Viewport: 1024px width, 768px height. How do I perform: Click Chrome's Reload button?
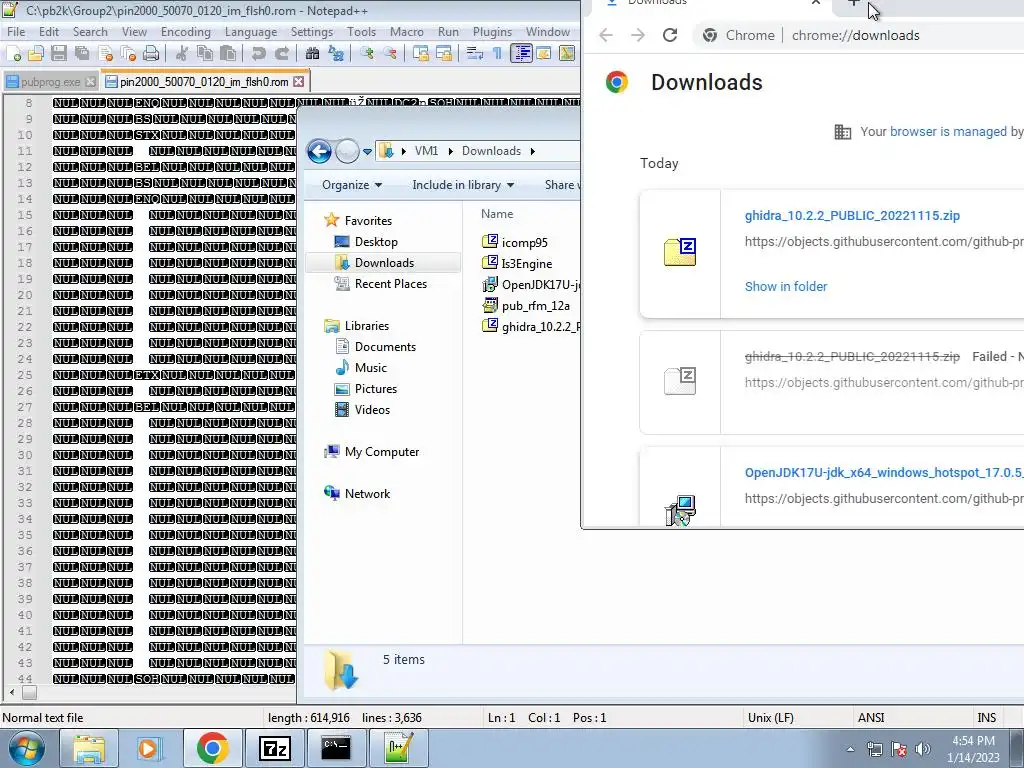click(670, 35)
